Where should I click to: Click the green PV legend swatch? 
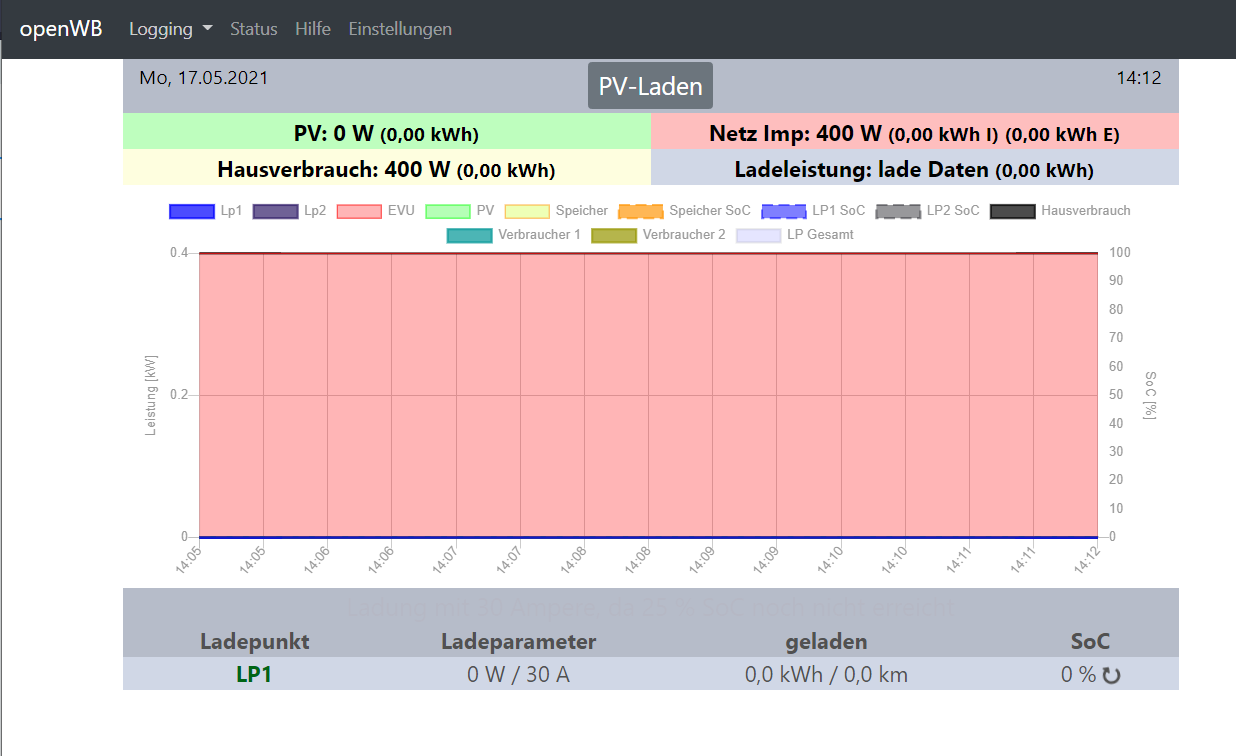point(447,211)
